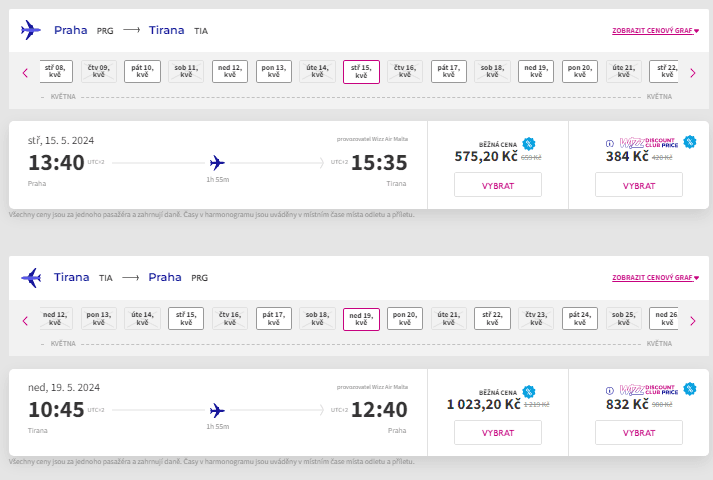Screen dimensions: 713x480
Task: Click the outbound next dates arrow
Action: (693, 73)
